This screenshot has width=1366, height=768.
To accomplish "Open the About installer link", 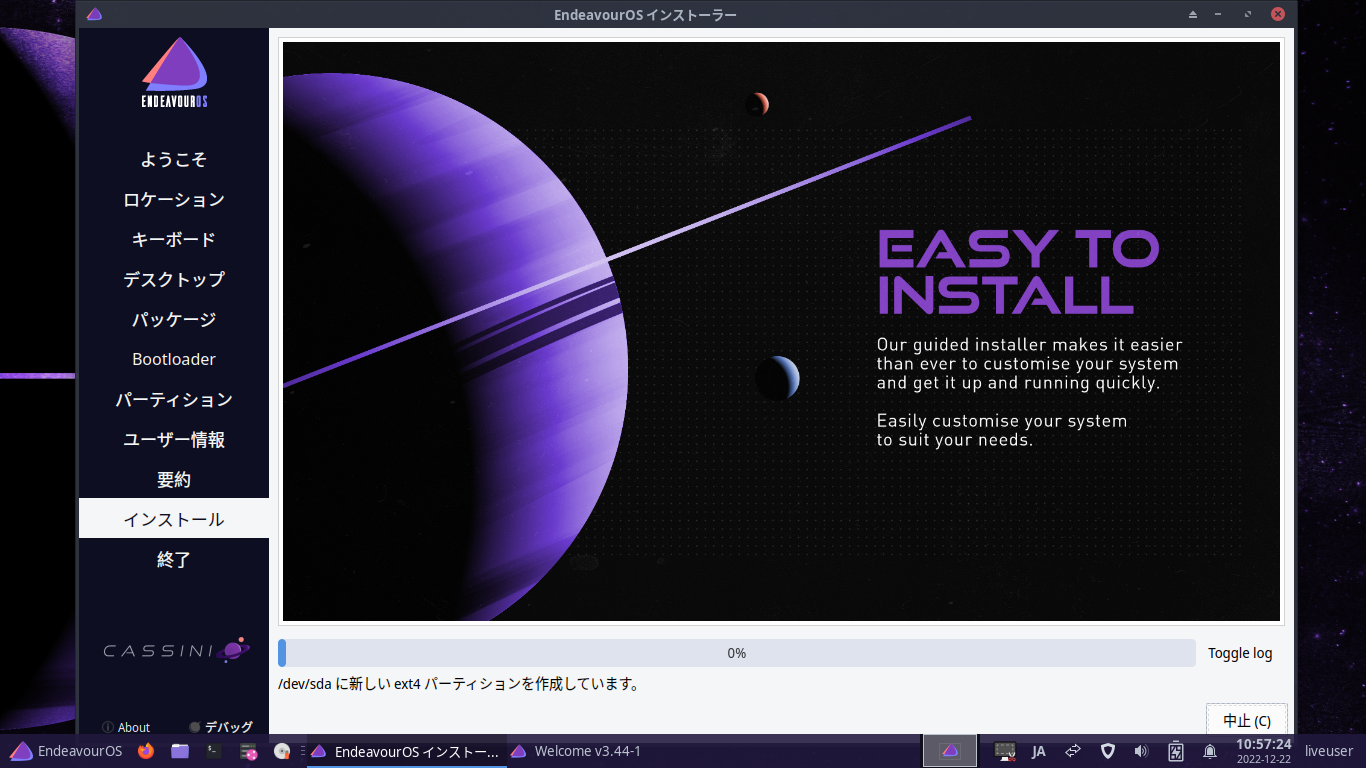I will [x=126, y=728].
